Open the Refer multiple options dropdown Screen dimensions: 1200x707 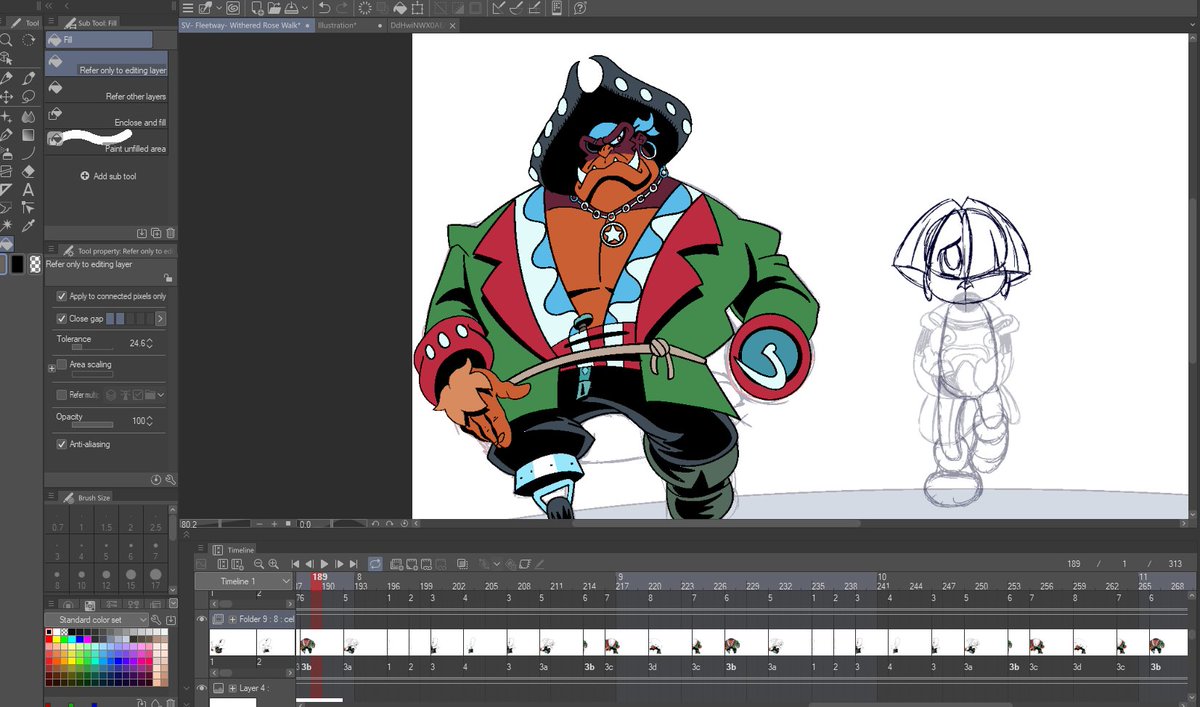160,395
